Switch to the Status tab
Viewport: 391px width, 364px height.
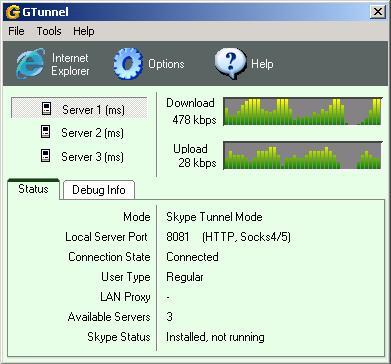coord(33,189)
